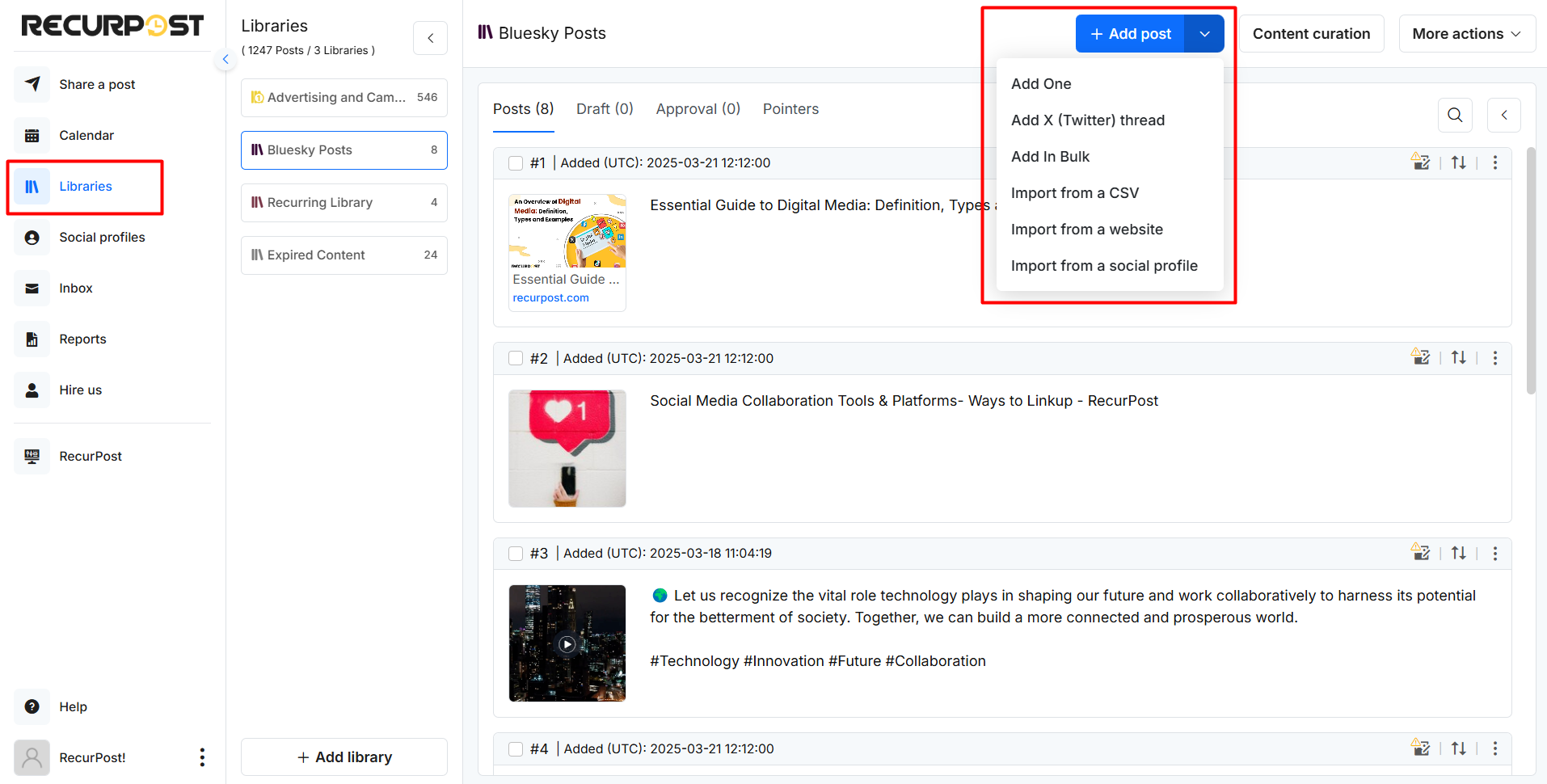Open three-dot menu on post #3
Screen dimensions: 1547x784
(x=1495, y=553)
